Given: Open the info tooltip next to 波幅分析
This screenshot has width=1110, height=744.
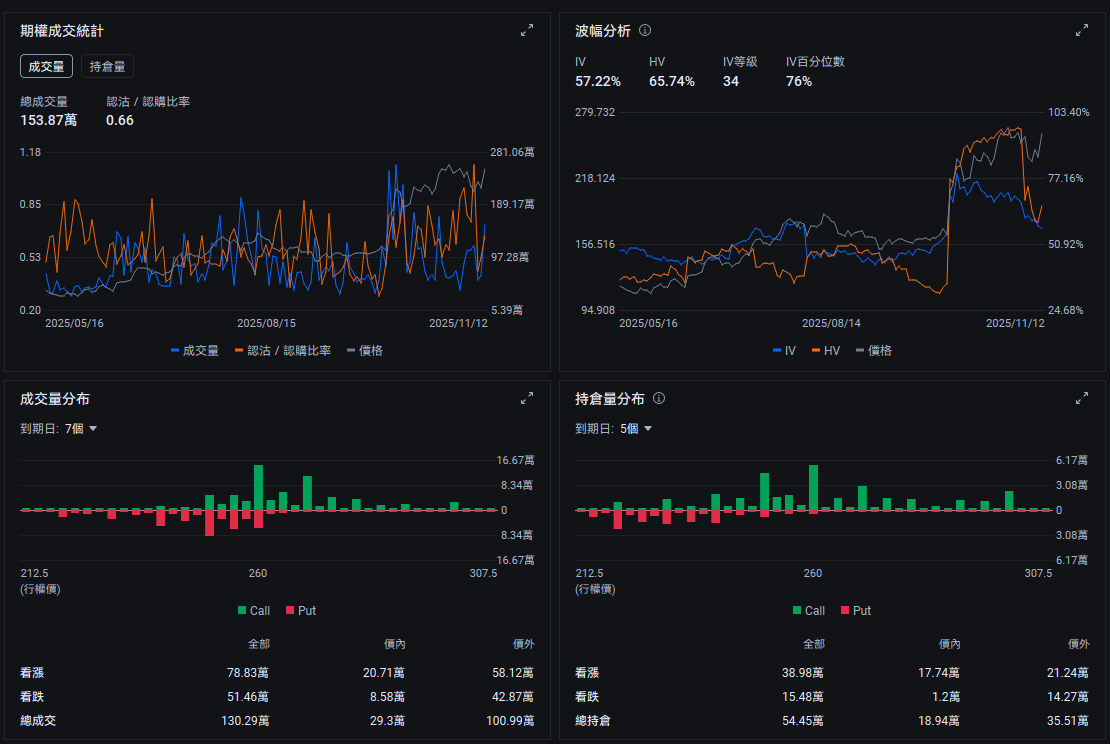Looking at the screenshot, I should click(645, 30).
